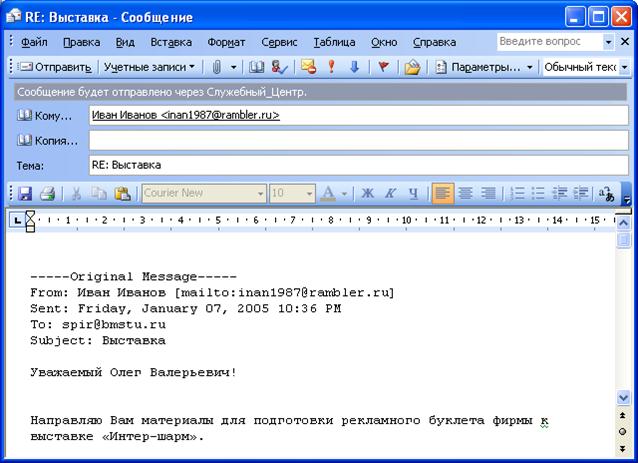Click the cut scissors icon
Image resolution: width=638 pixels, height=463 pixels.
76,193
